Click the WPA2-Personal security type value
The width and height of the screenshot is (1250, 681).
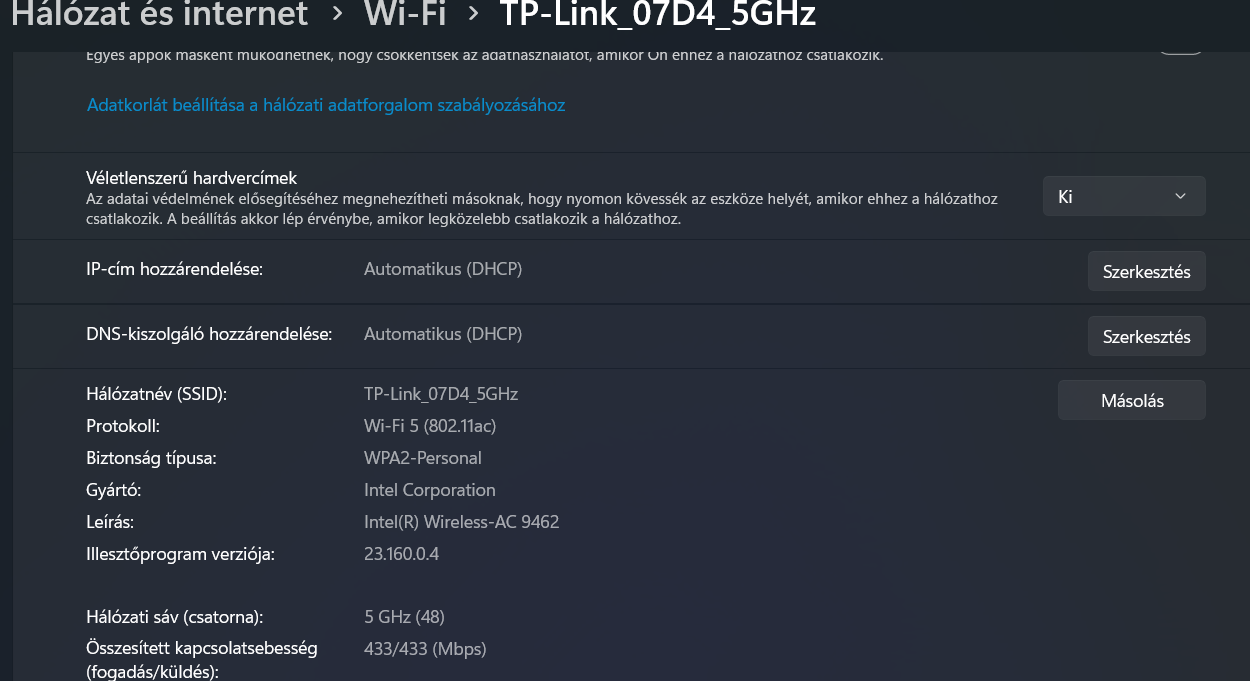(423, 458)
